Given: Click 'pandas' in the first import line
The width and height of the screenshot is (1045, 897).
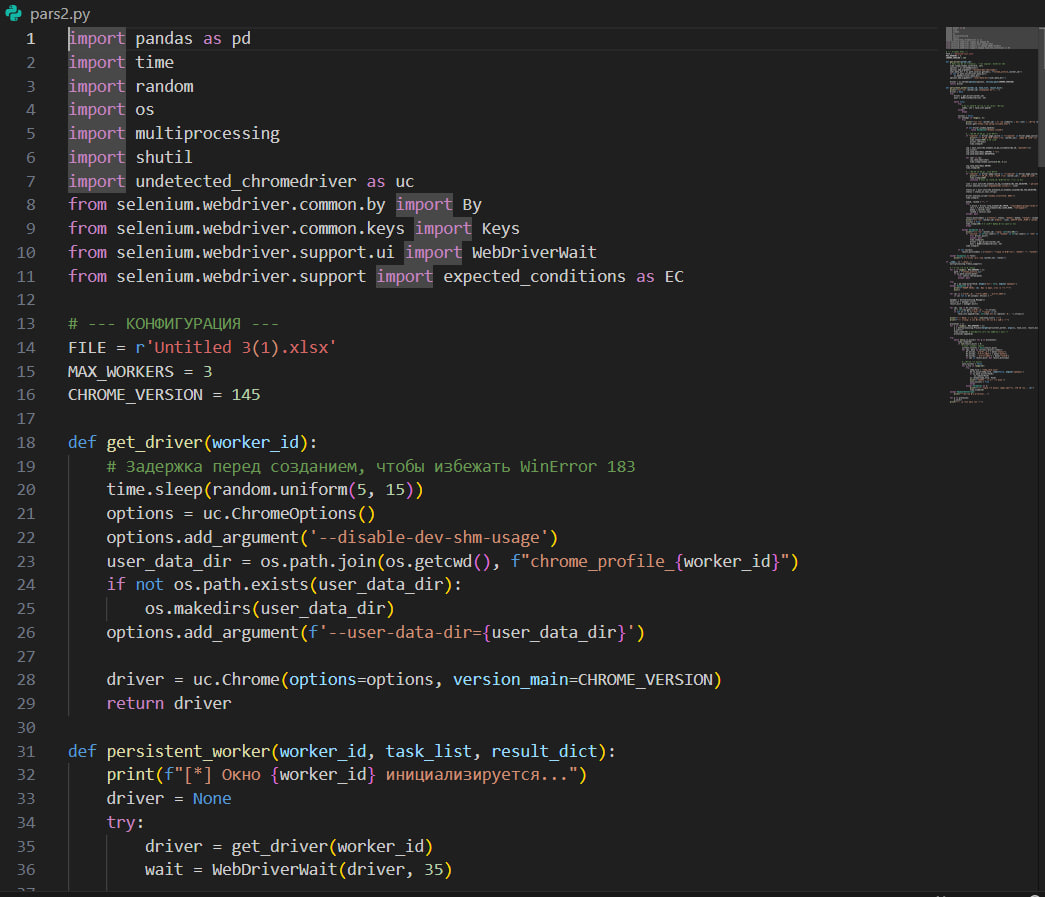Looking at the screenshot, I should [164, 39].
